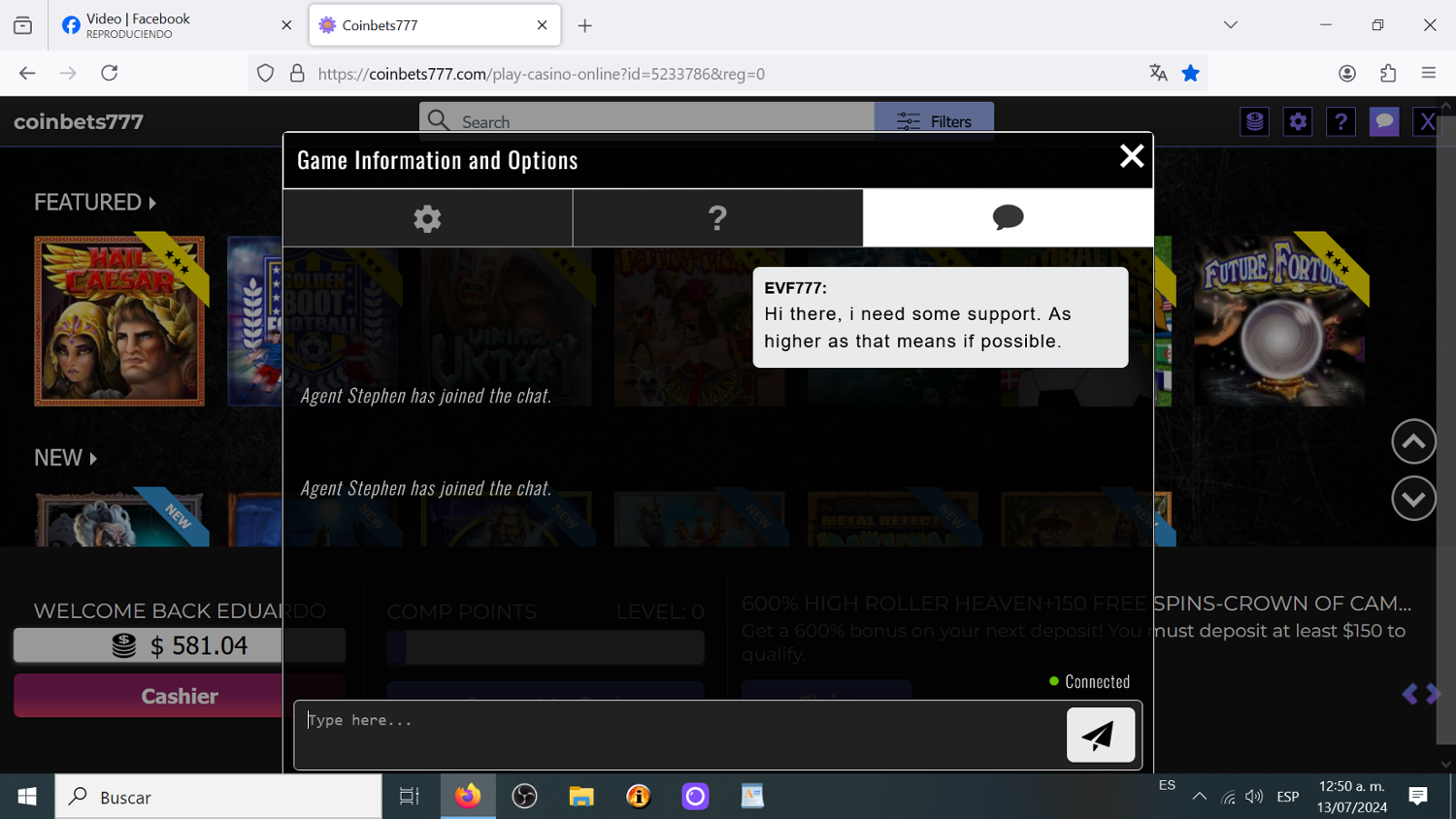1456x819 pixels.
Task: Open Firefox account icon
Action: click(1346, 73)
